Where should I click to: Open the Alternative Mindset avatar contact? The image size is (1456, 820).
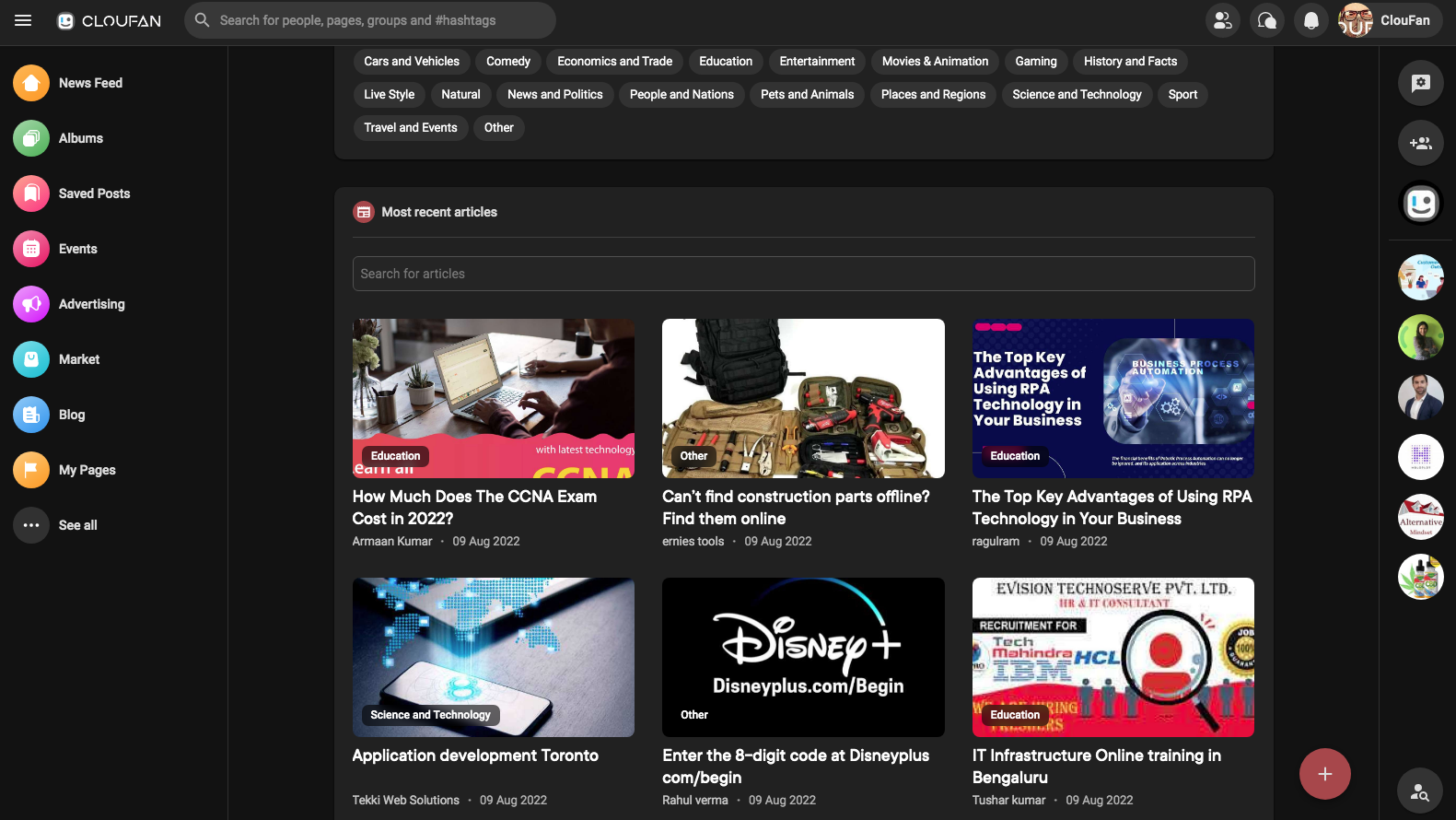coord(1421,517)
